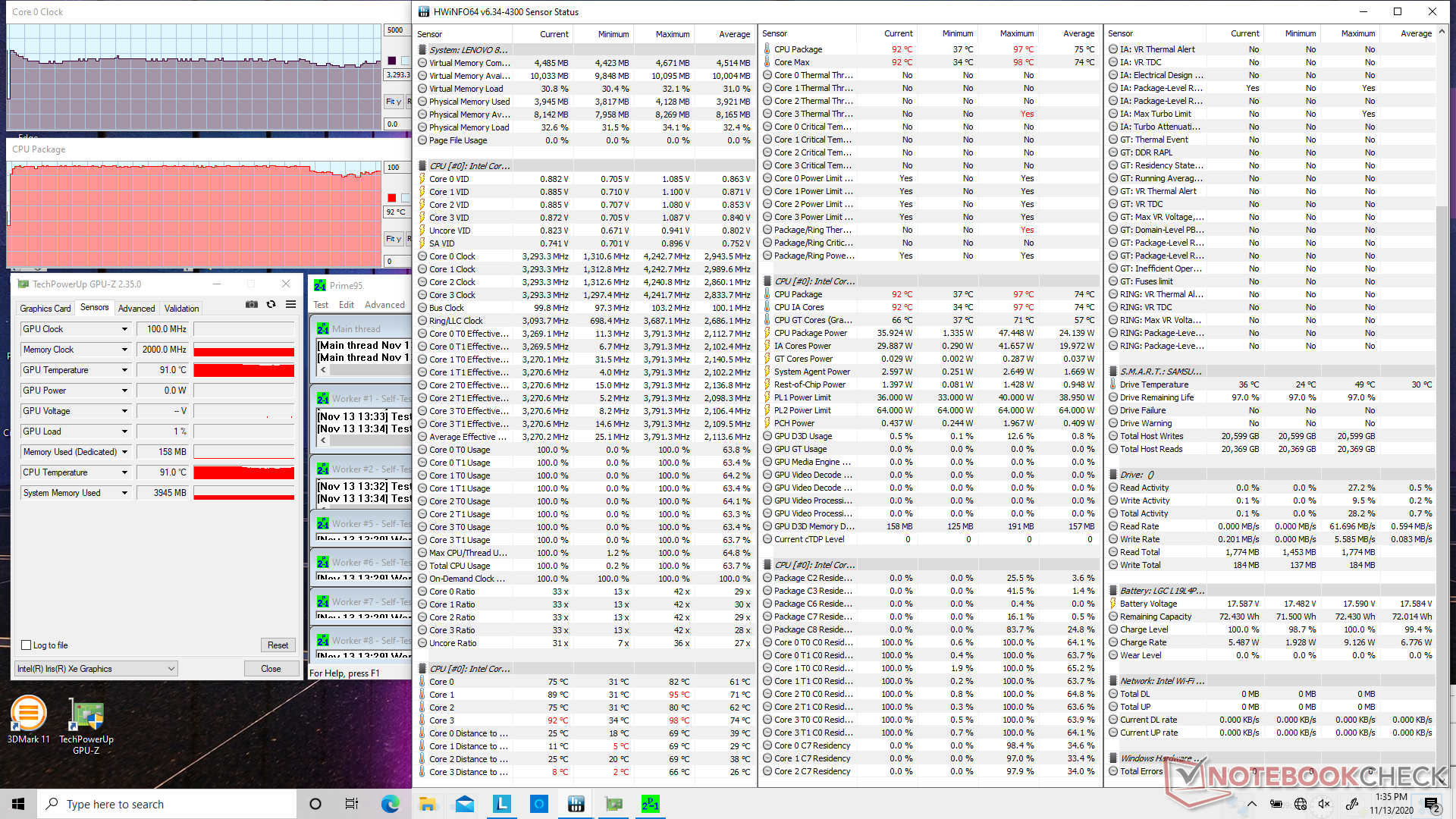Viewport: 1456px width, 819px height.
Task: Open the Memory Clock sensor dropdown
Action: point(124,350)
